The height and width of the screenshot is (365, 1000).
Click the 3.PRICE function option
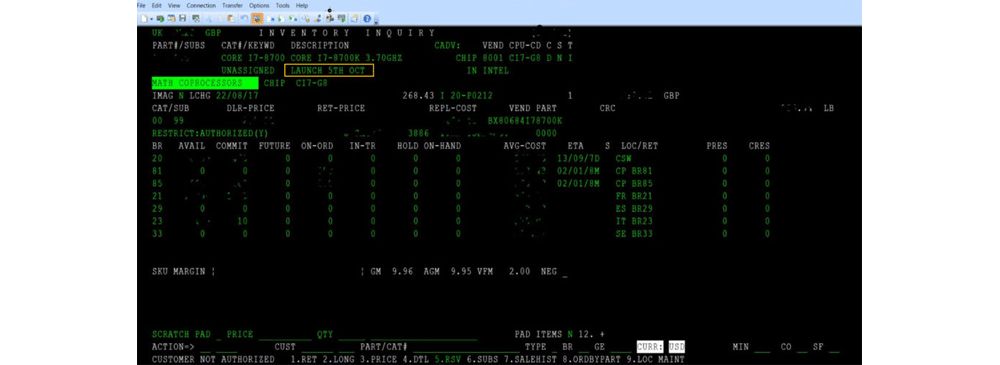378,359
